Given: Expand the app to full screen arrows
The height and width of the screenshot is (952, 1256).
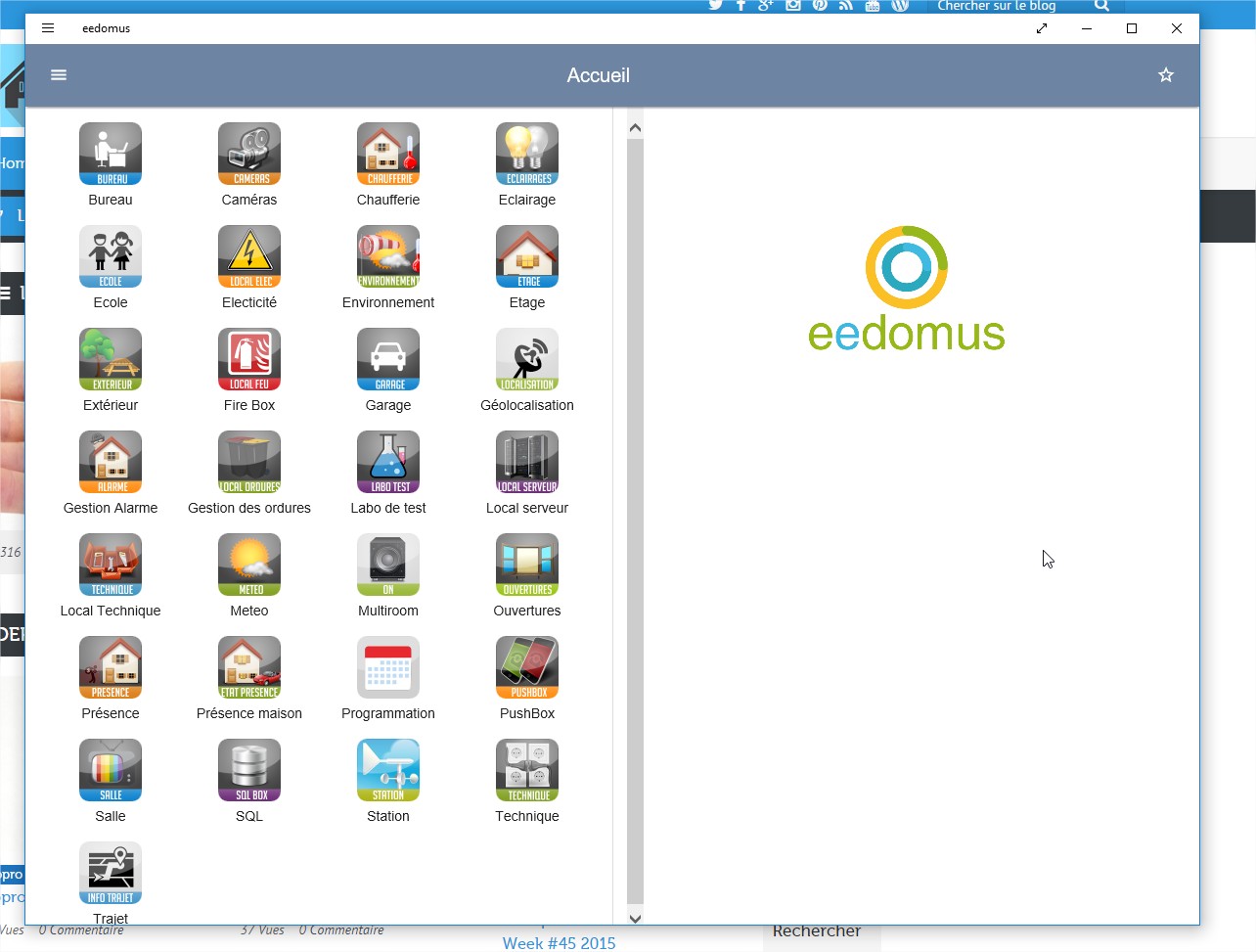Looking at the screenshot, I should (x=1042, y=28).
